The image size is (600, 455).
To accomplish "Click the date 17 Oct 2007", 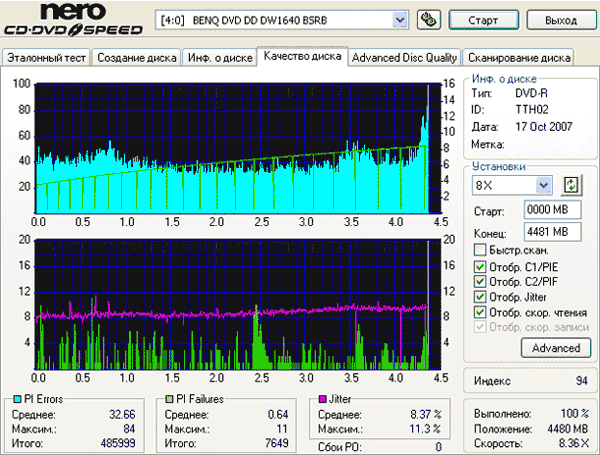I will pos(543,127).
